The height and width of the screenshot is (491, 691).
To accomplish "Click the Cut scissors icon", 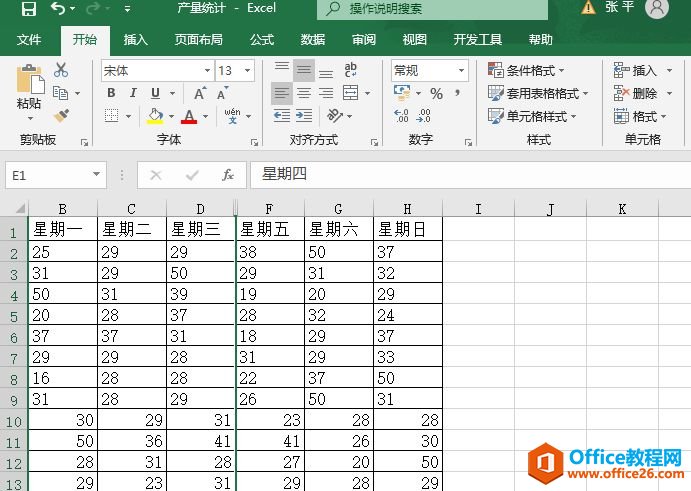I will pyautogui.click(x=61, y=70).
